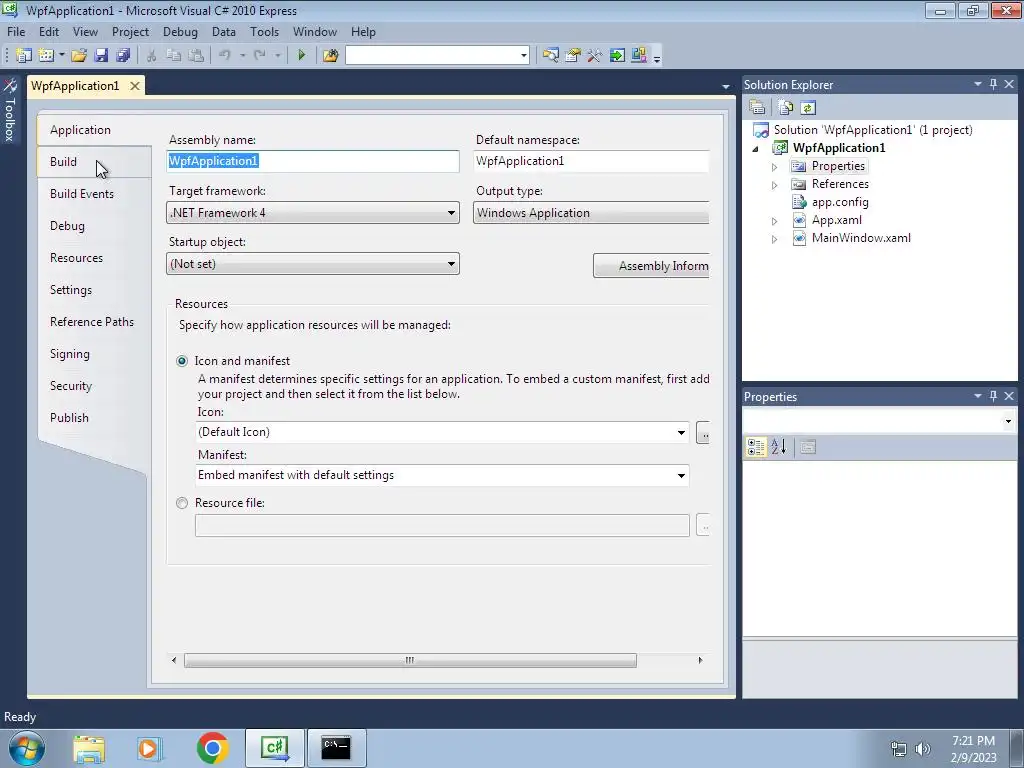The image size is (1024, 768).
Task: Start debugging with the green play icon
Action: tap(302, 56)
